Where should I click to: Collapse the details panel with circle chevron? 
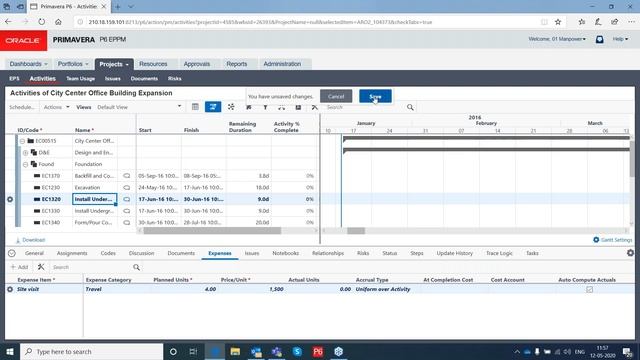(x=12, y=253)
